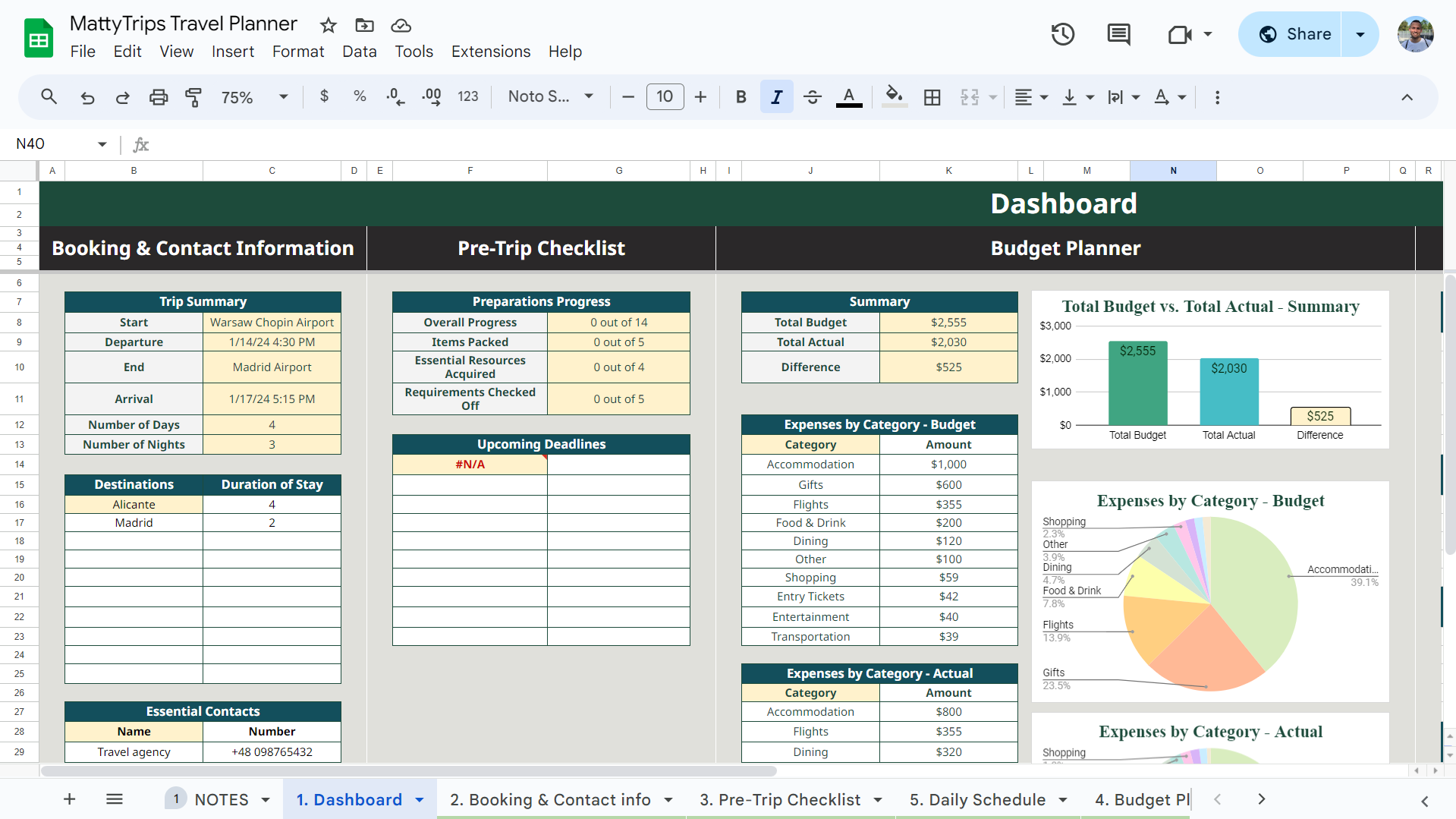This screenshot has width=1456, height=819.
Task: Toggle strikethrough formatting
Action: coord(813,97)
